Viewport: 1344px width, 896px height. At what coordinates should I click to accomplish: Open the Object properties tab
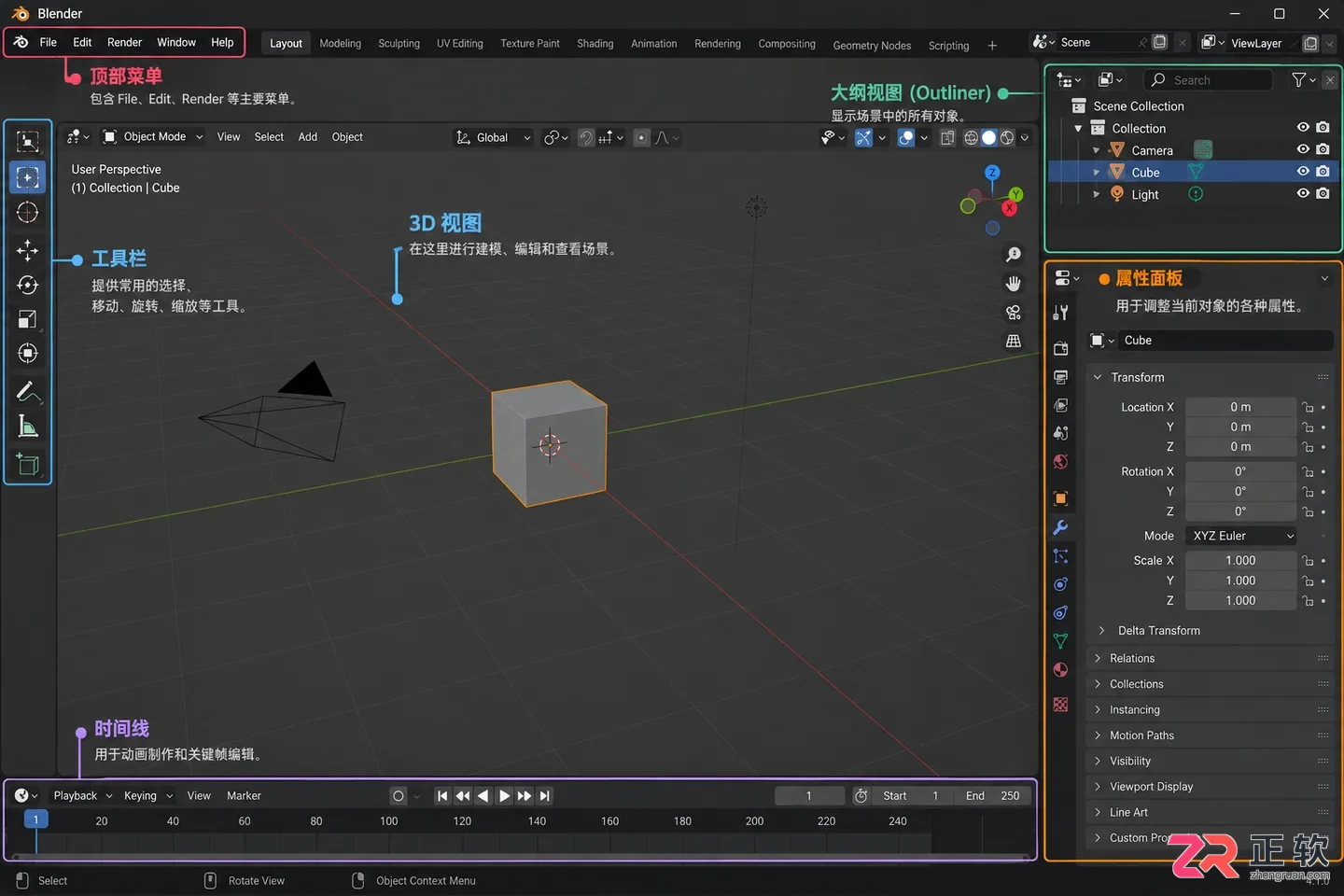(x=1060, y=498)
